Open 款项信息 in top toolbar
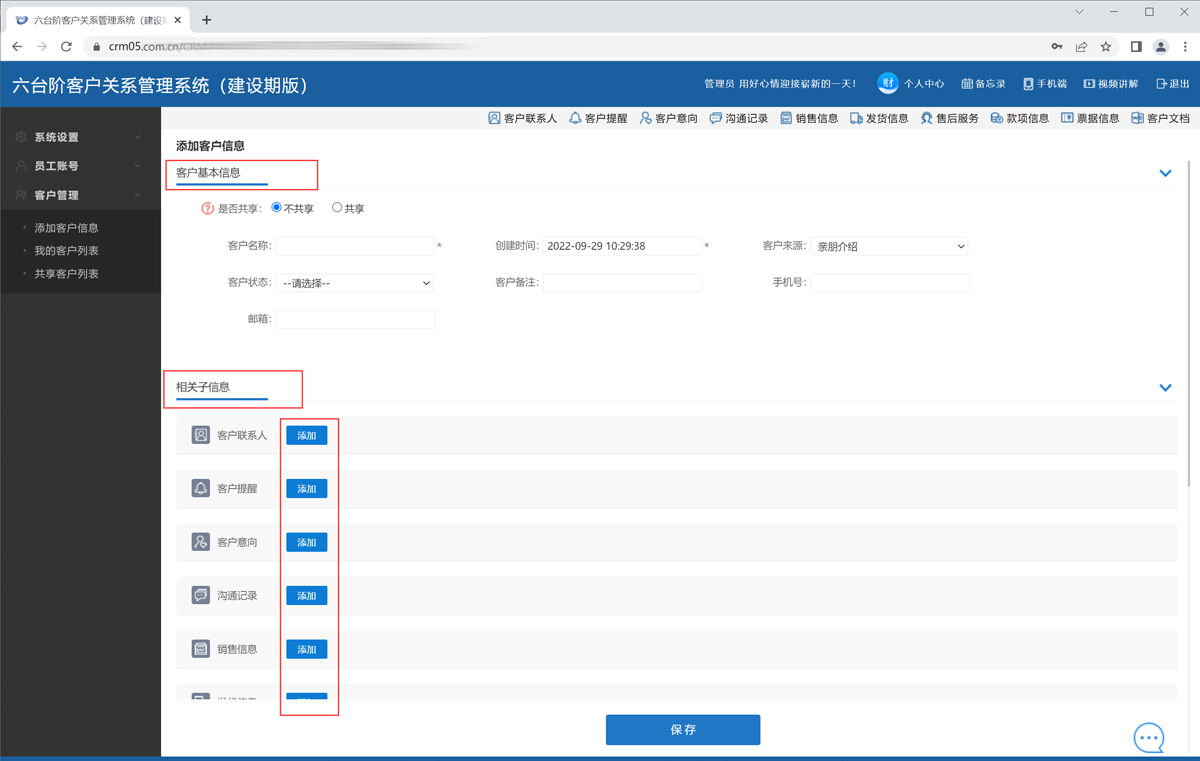The width and height of the screenshot is (1200, 761). [x=1019, y=118]
